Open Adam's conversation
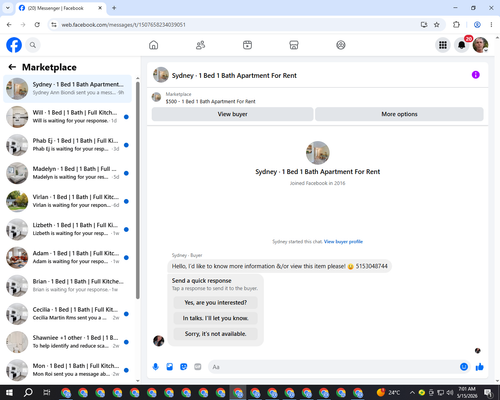The height and width of the screenshot is (400, 500). 67,258
